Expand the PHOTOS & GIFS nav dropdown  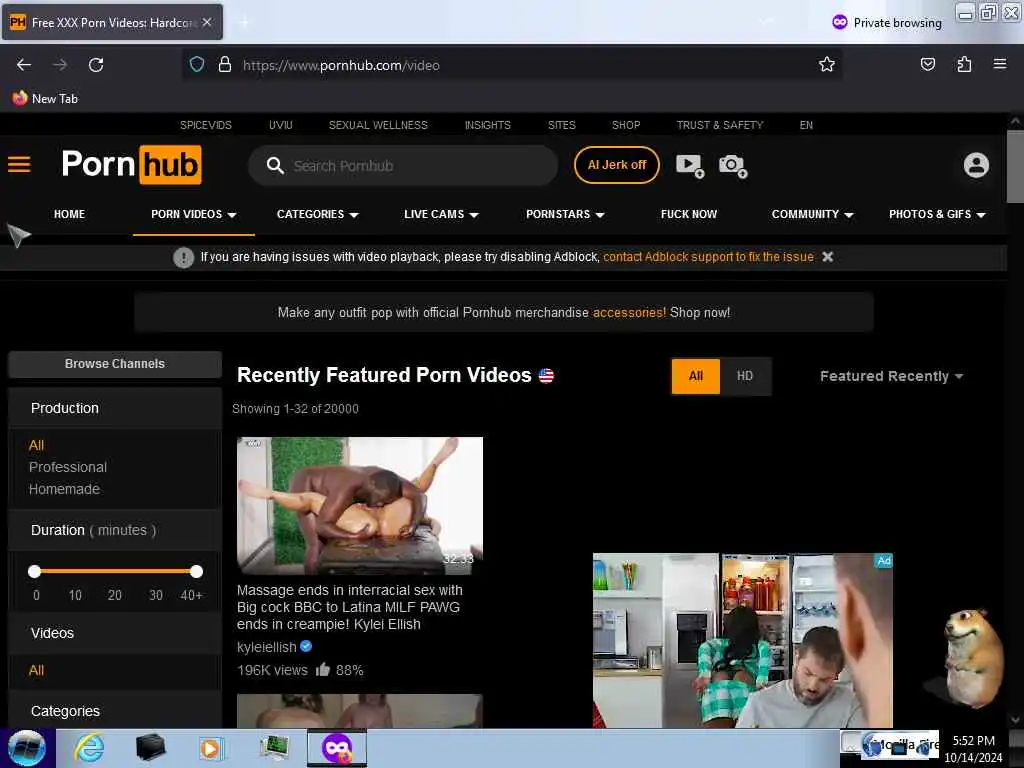tap(936, 214)
